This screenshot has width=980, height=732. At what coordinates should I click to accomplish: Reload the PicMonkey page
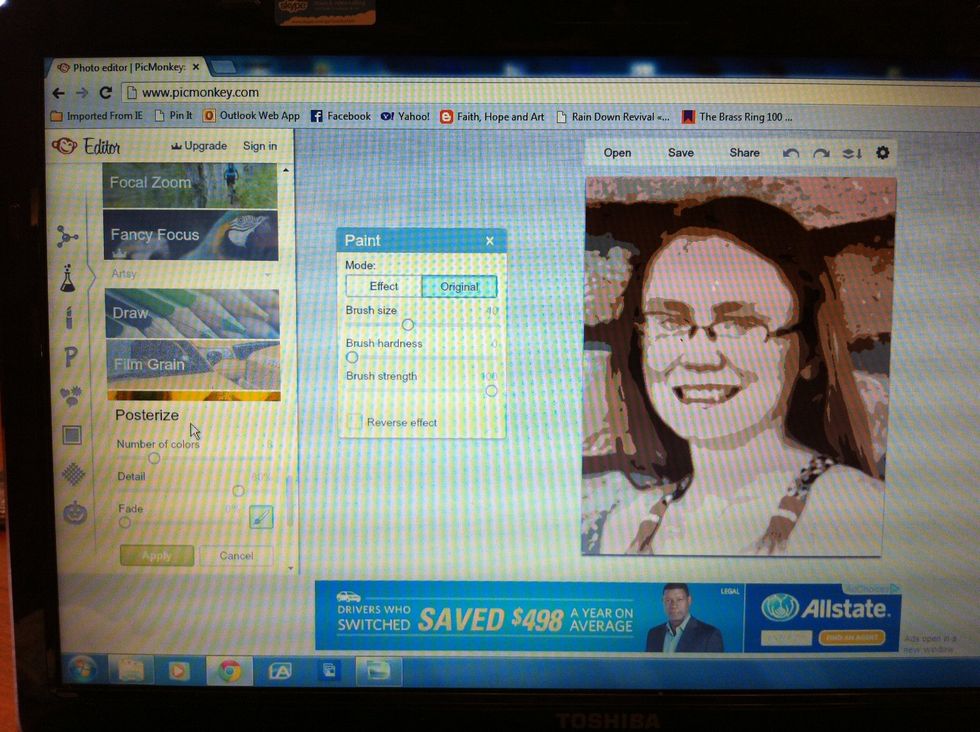coord(106,93)
